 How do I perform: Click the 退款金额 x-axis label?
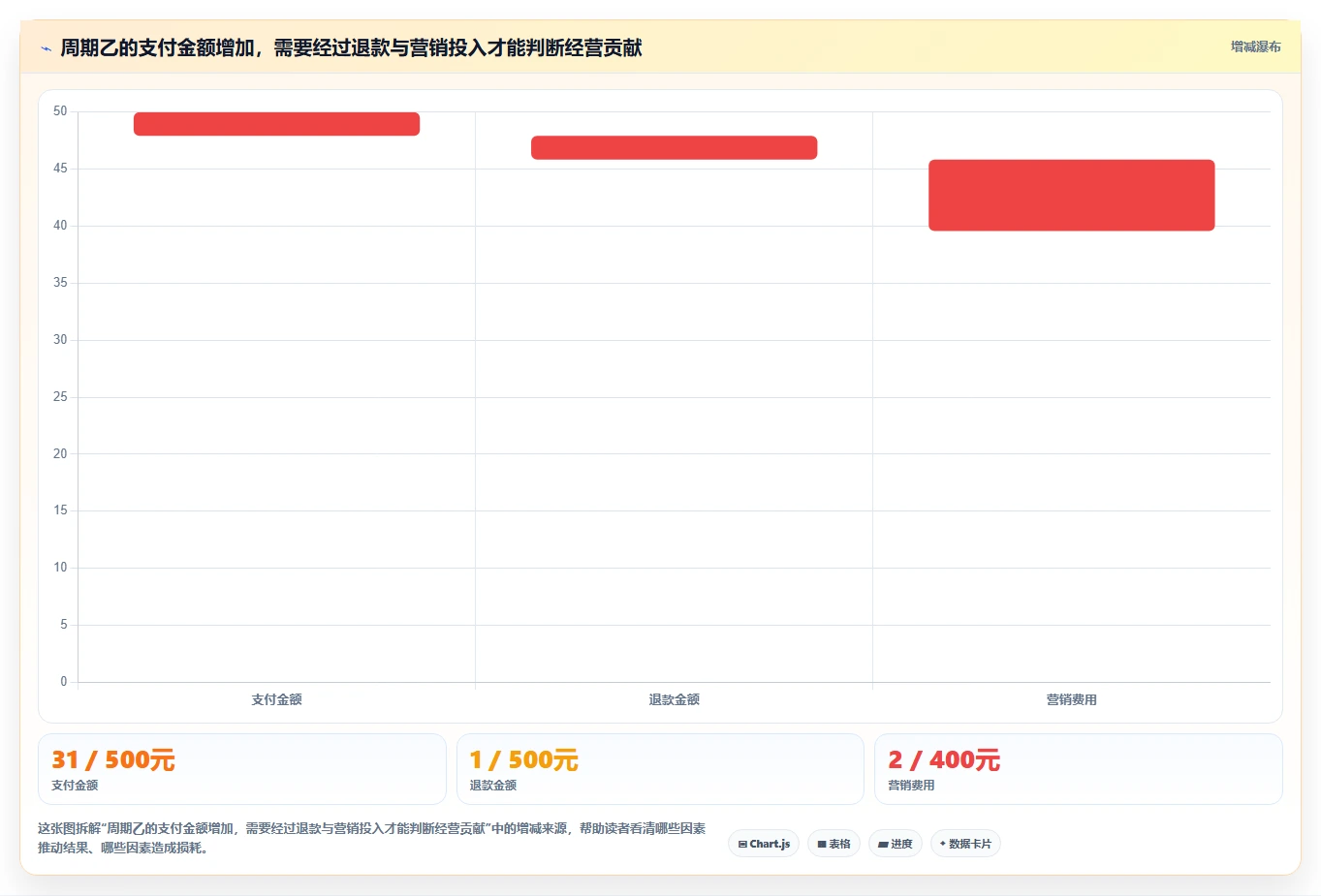674,699
